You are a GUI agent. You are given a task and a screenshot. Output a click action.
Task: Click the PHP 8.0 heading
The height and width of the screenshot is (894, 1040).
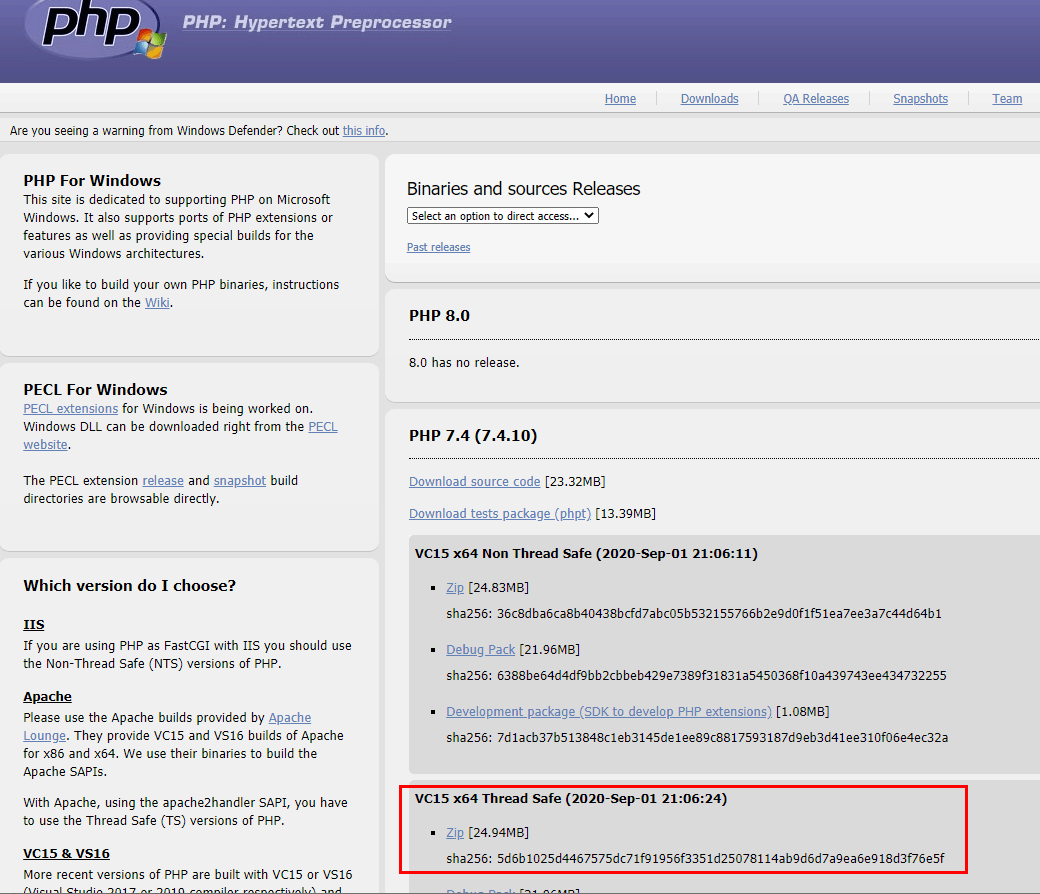439,316
